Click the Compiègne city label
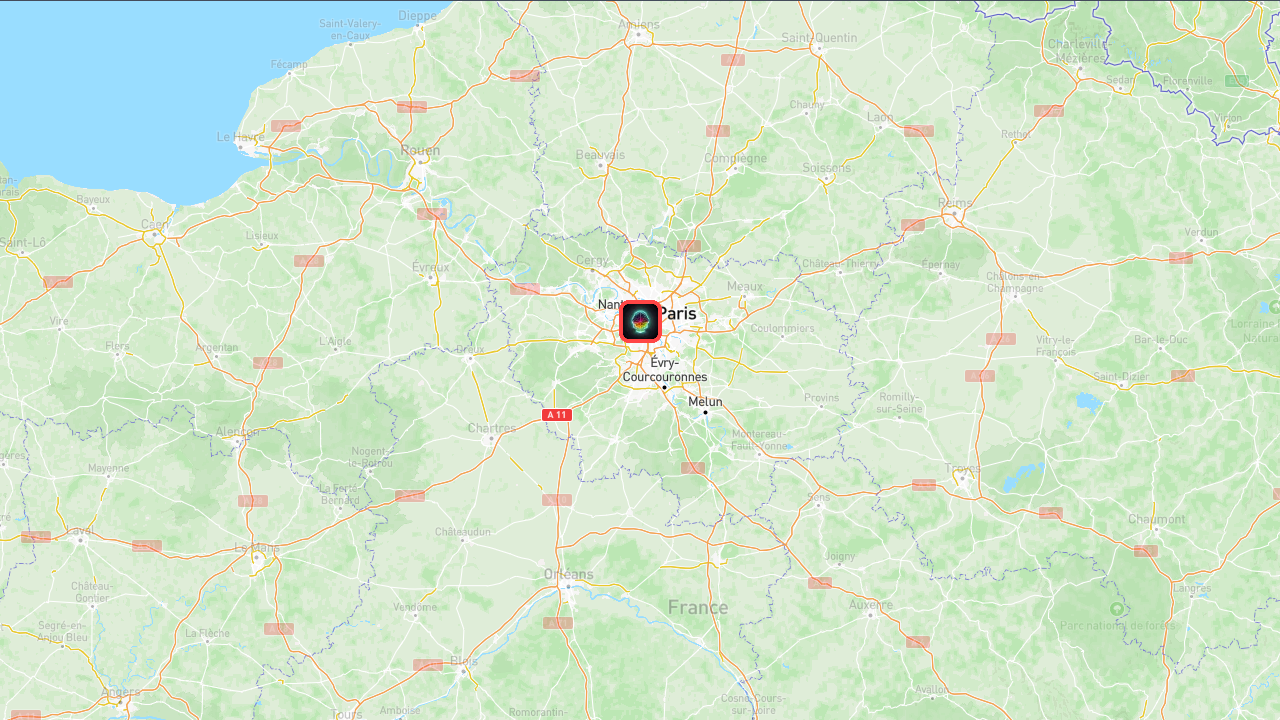 pyautogui.click(x=735, y=158)
